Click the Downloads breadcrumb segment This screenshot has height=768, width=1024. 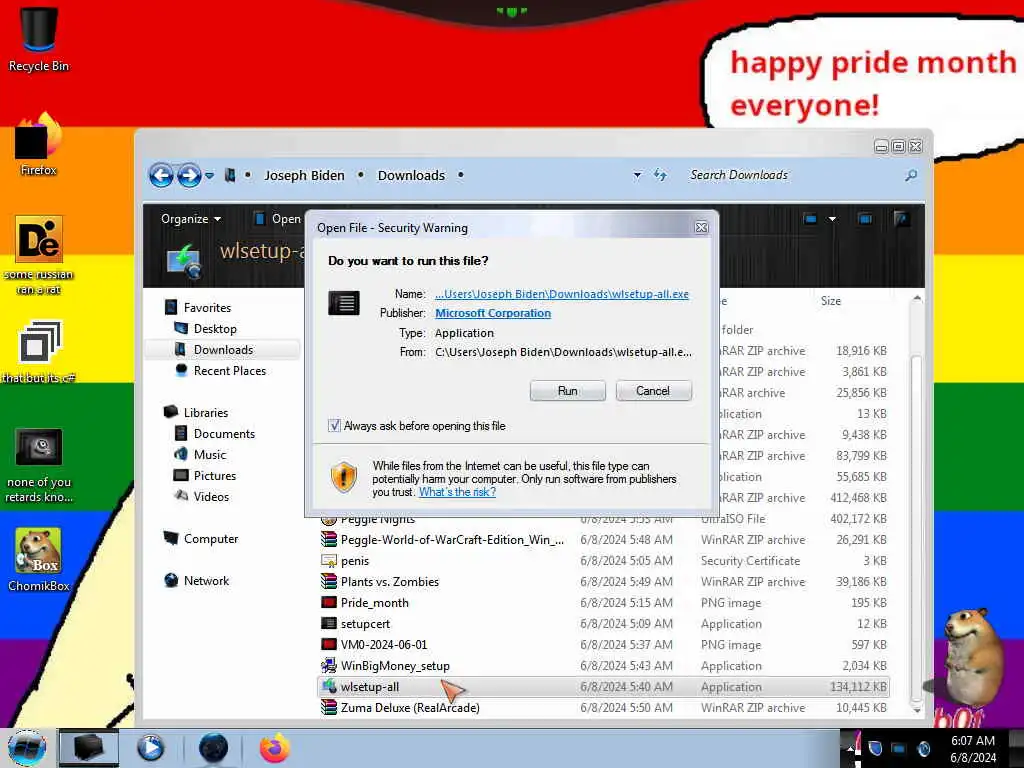coord(411,175)
